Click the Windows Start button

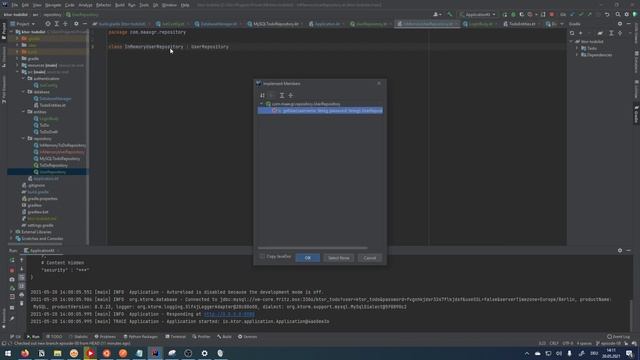(8, 353)
